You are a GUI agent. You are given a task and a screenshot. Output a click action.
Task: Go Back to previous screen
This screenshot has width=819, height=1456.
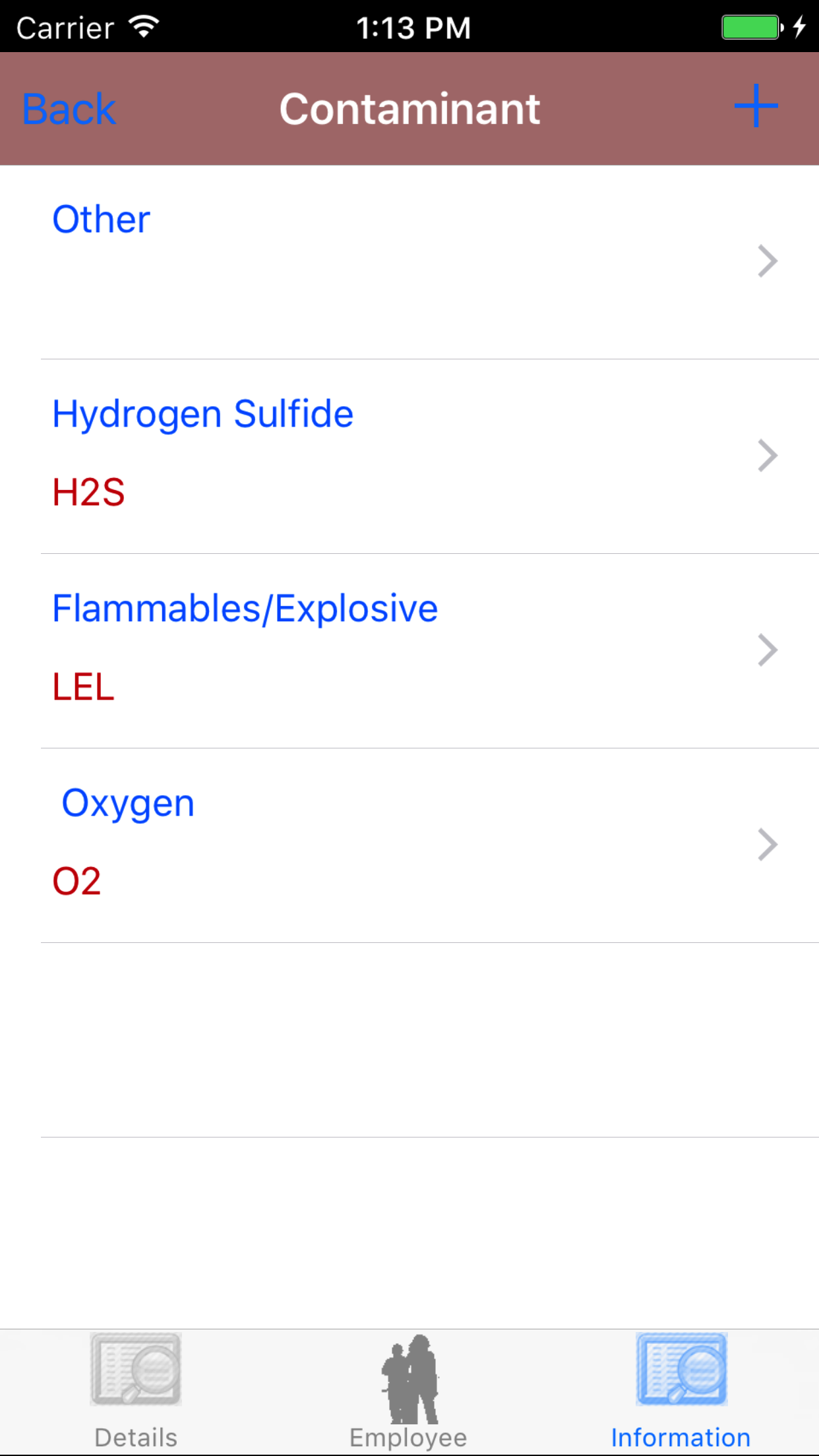click(x=69, y=109)
